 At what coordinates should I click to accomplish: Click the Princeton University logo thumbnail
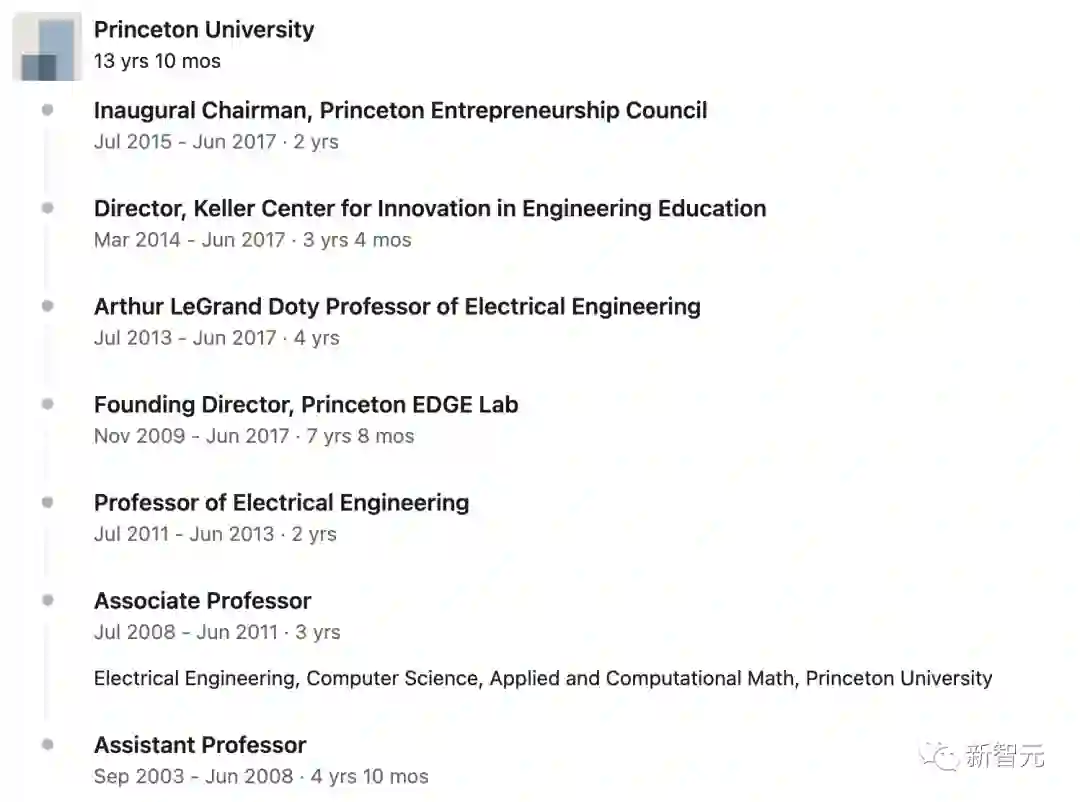pyautogui.click(x=47, y=47)
